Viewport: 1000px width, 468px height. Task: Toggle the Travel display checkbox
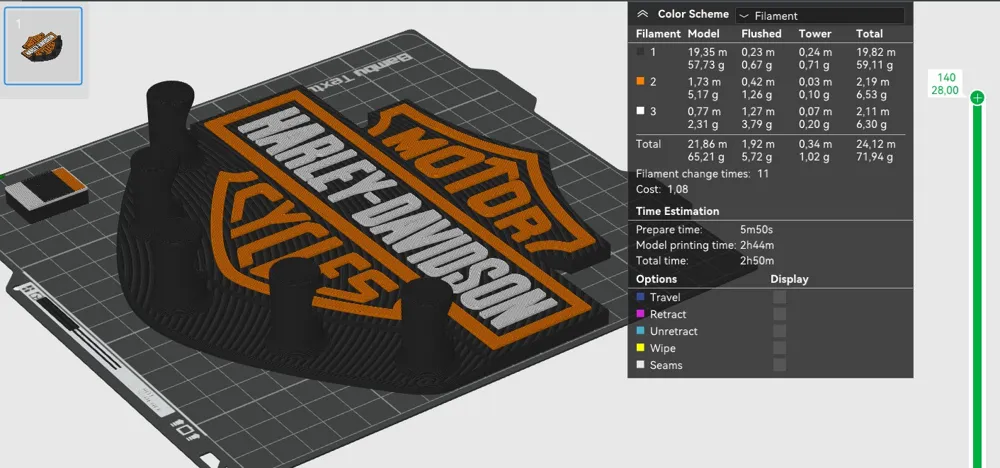(779, 297)
